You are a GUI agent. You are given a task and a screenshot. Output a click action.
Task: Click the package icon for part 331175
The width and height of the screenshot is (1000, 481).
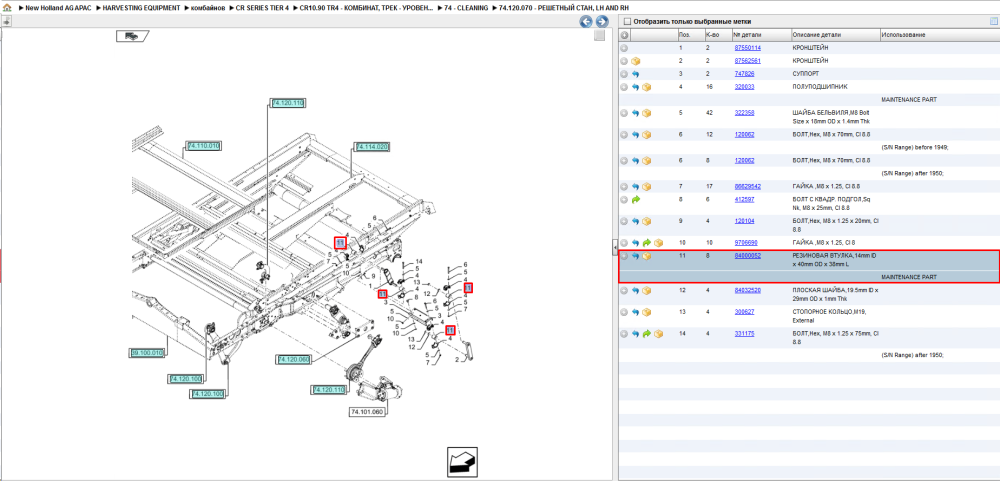[x=658, y=334]
